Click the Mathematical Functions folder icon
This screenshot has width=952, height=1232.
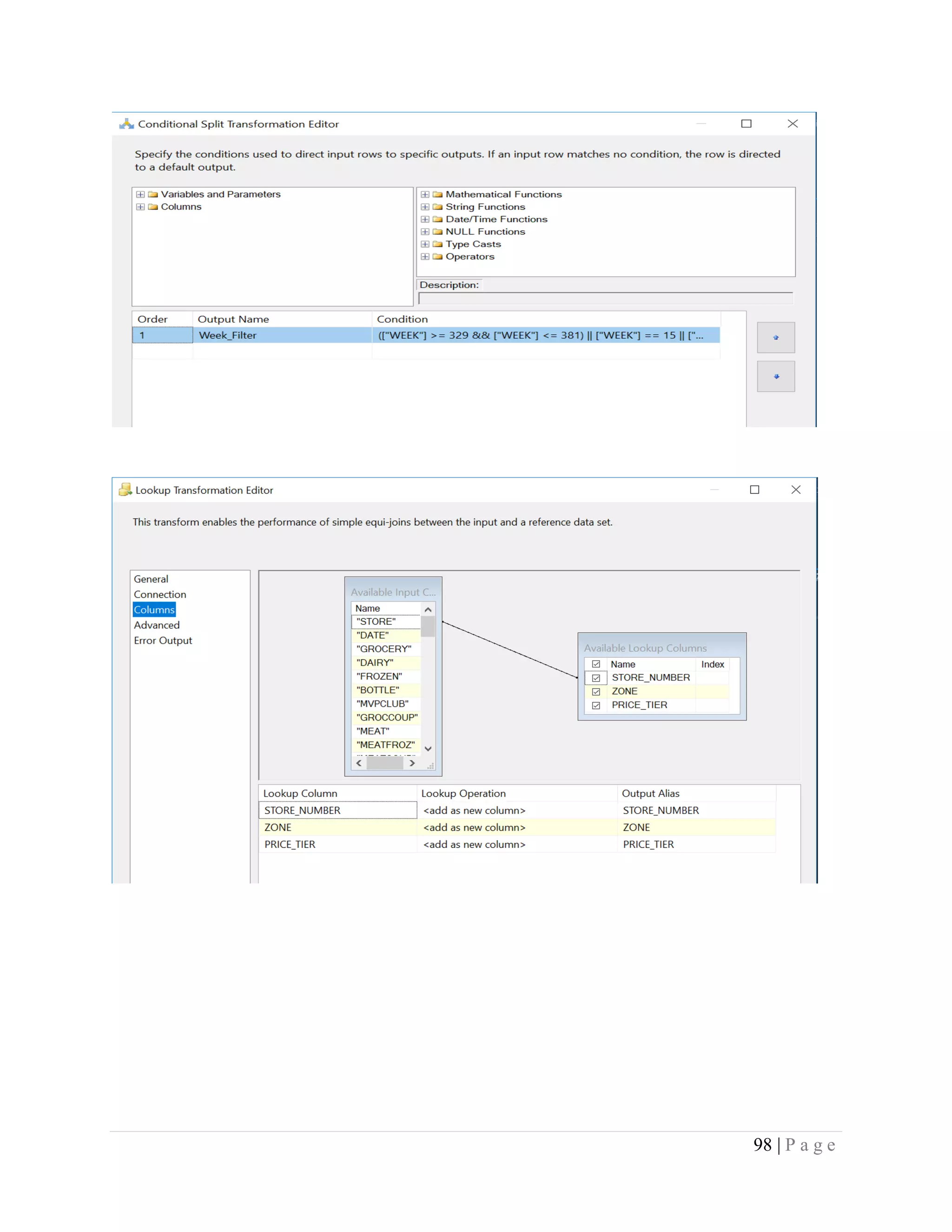coord(437,195)
